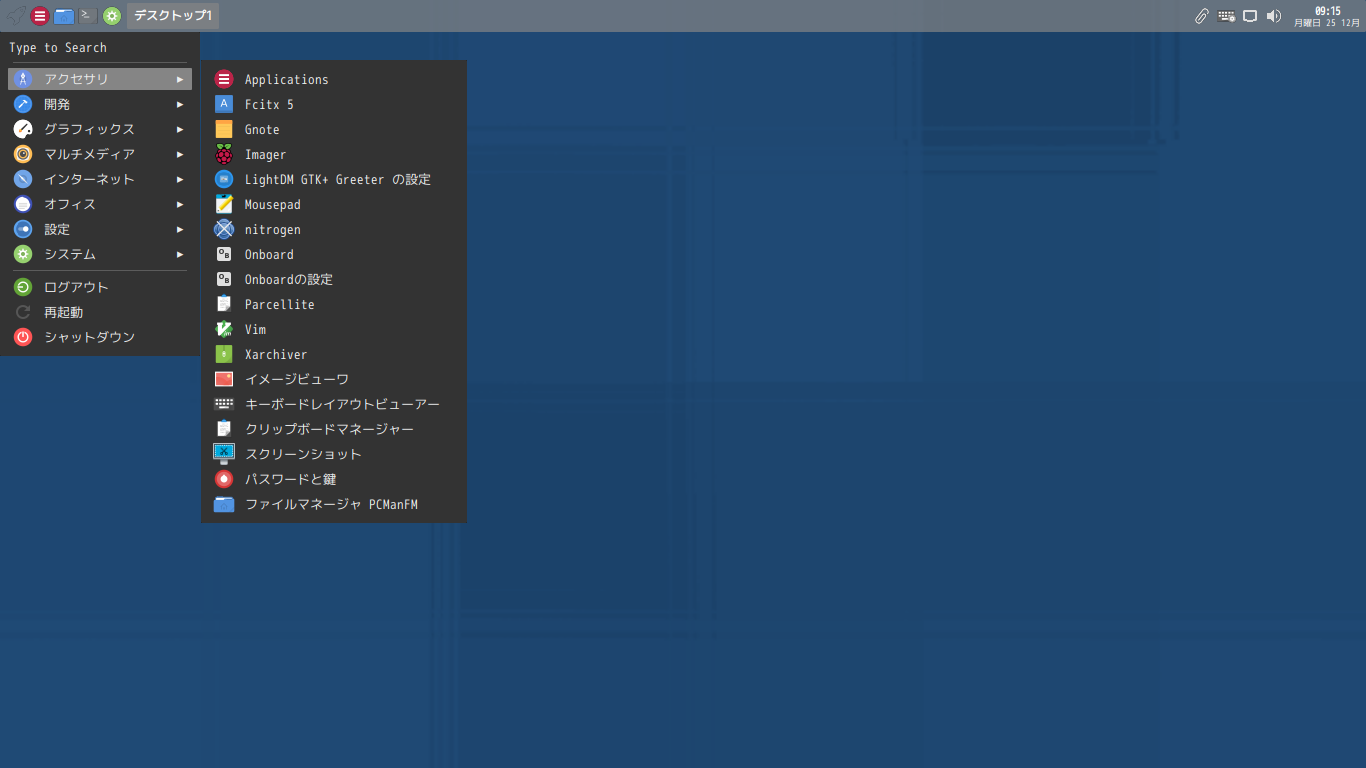This screenshot has width=1366, height=768.
Task: Open the アクセサリ category
Action: pyautogui.click(x=100, y=79)
